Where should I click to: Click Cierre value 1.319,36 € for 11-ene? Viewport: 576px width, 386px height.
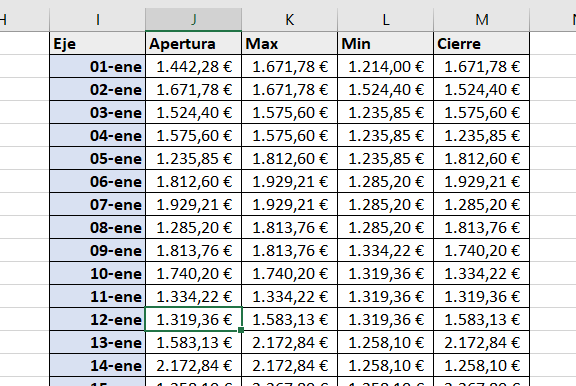pos(482,296)
